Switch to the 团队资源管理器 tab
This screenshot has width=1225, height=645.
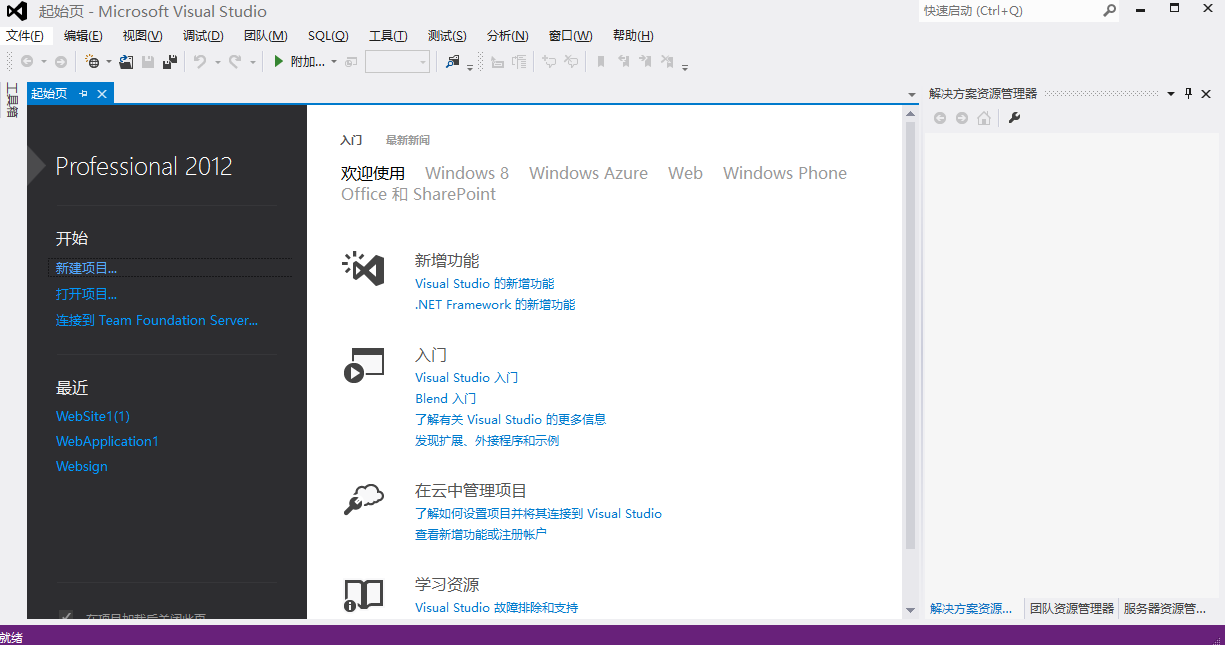coord(1070,608)
